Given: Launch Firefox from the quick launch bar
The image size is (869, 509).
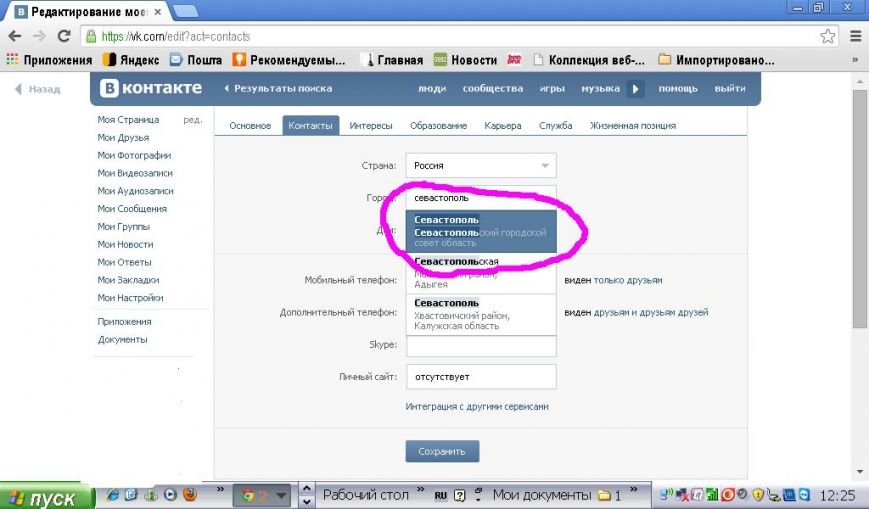Looking at the screenshot, I should click(x=190, y=495).
